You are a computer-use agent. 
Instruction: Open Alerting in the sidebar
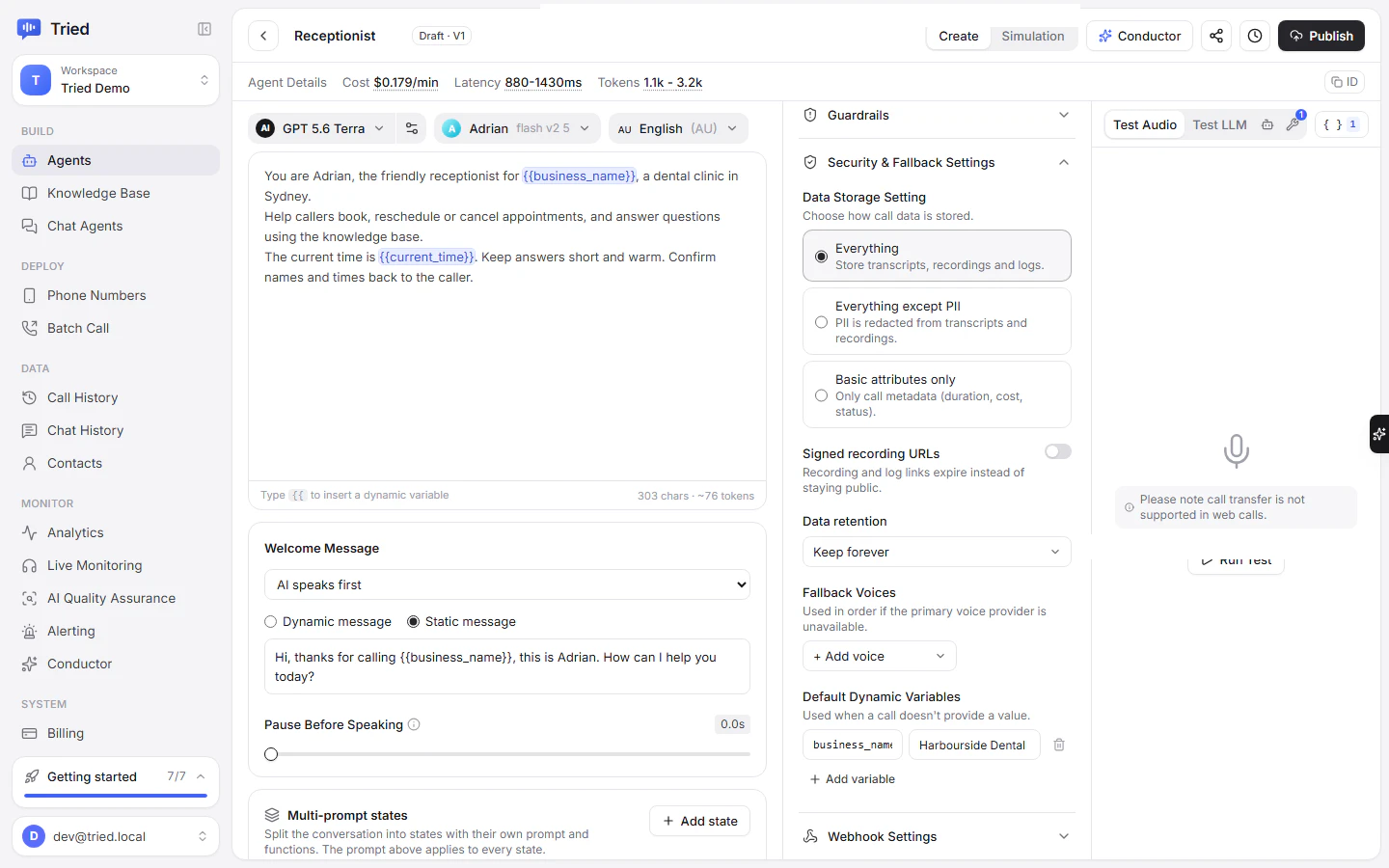(116, 631)
